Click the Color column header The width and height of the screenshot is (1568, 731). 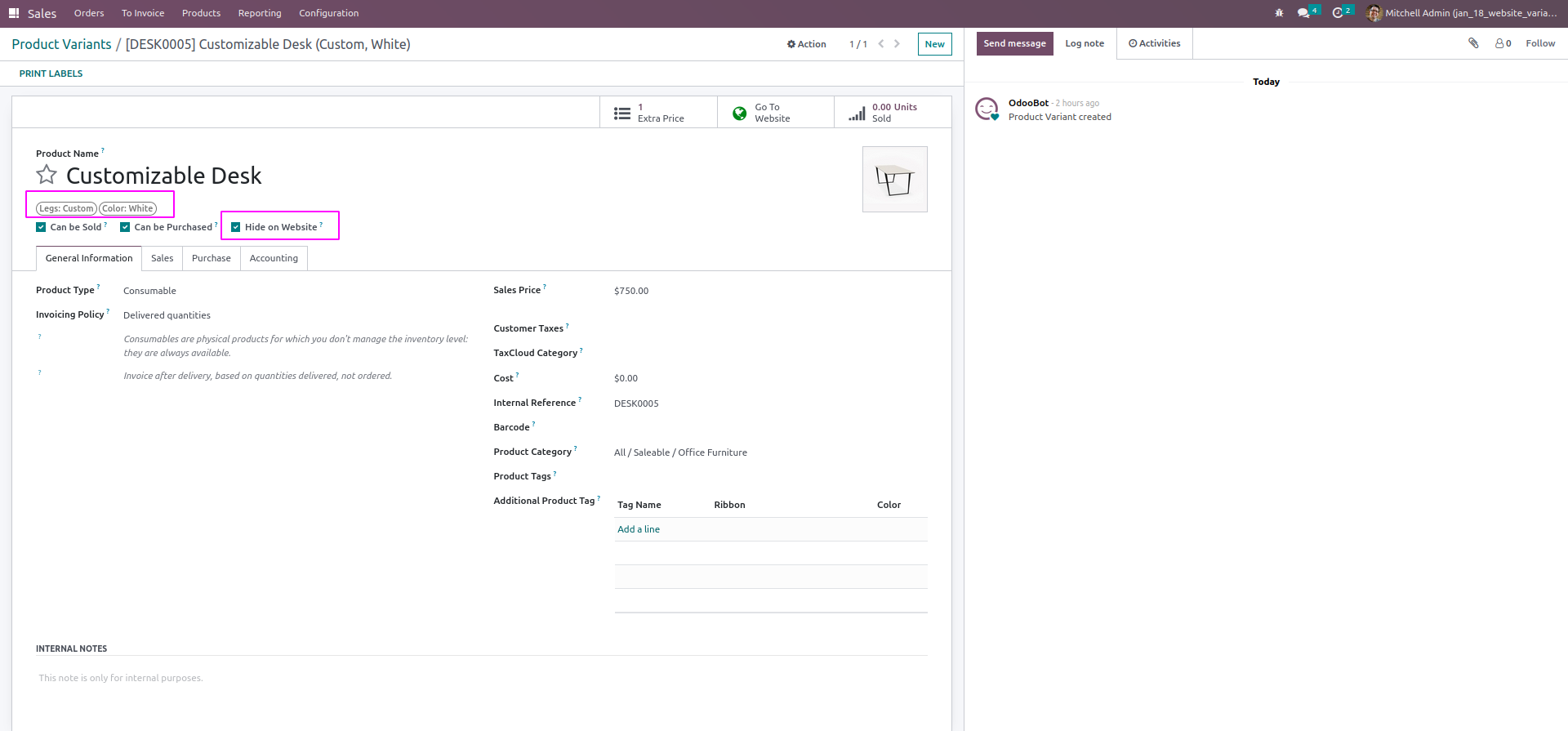point(889,505)
